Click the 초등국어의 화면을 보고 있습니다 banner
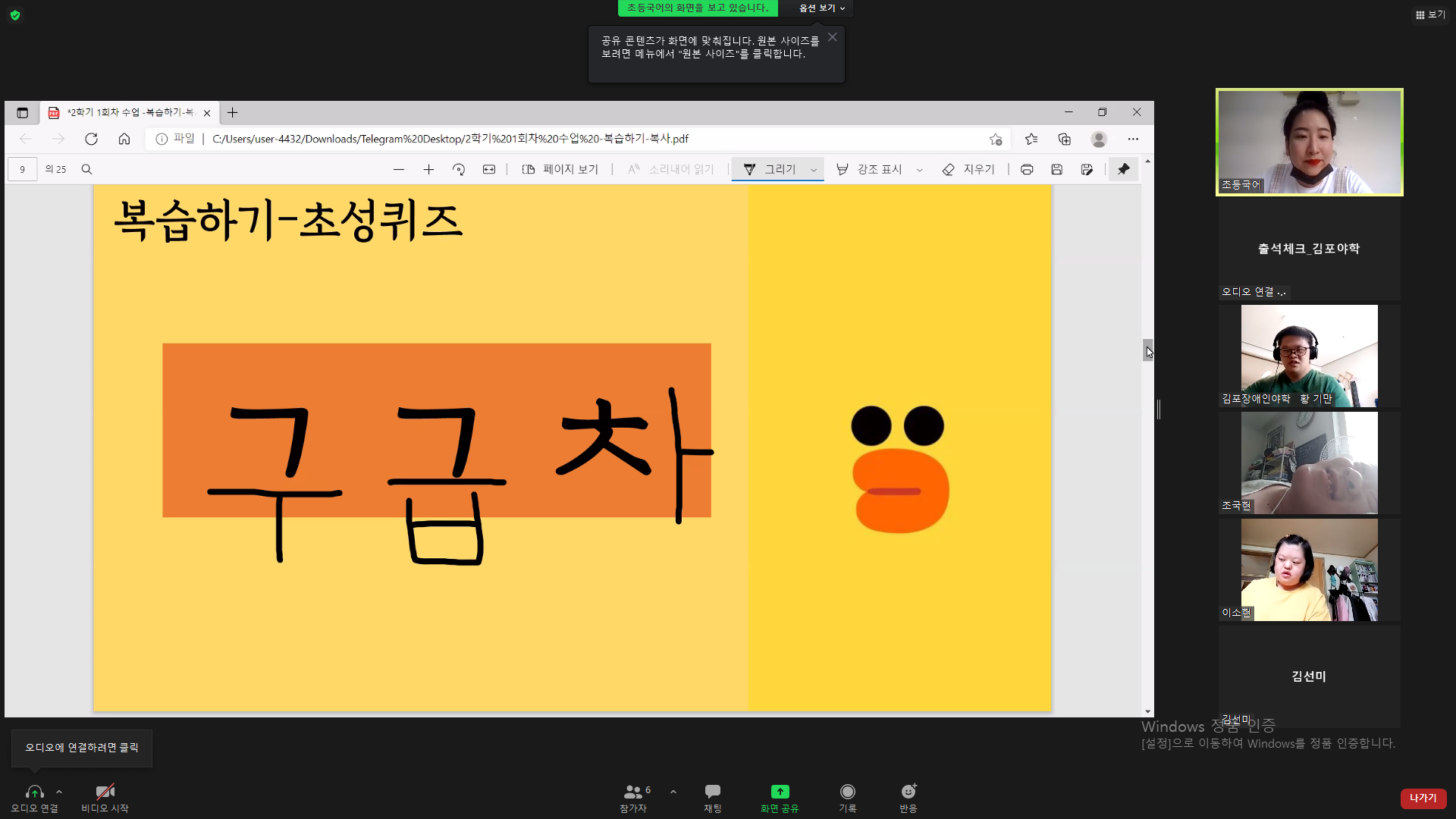 (698, 8)
